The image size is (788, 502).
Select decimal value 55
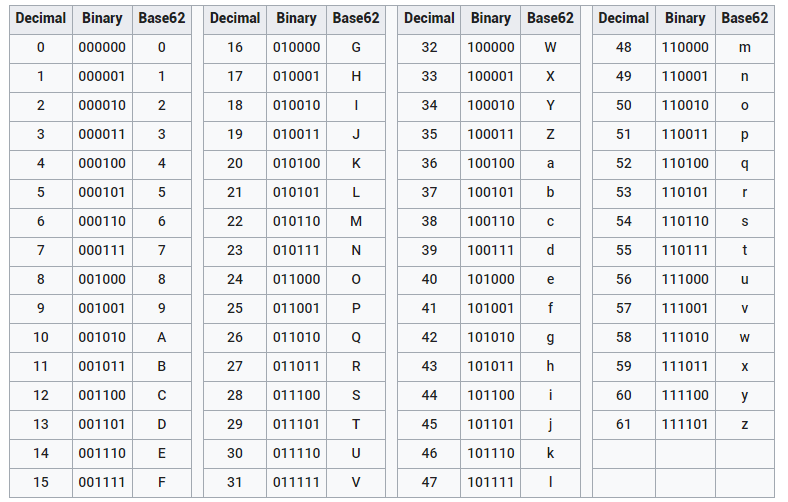tap(624, 251)
